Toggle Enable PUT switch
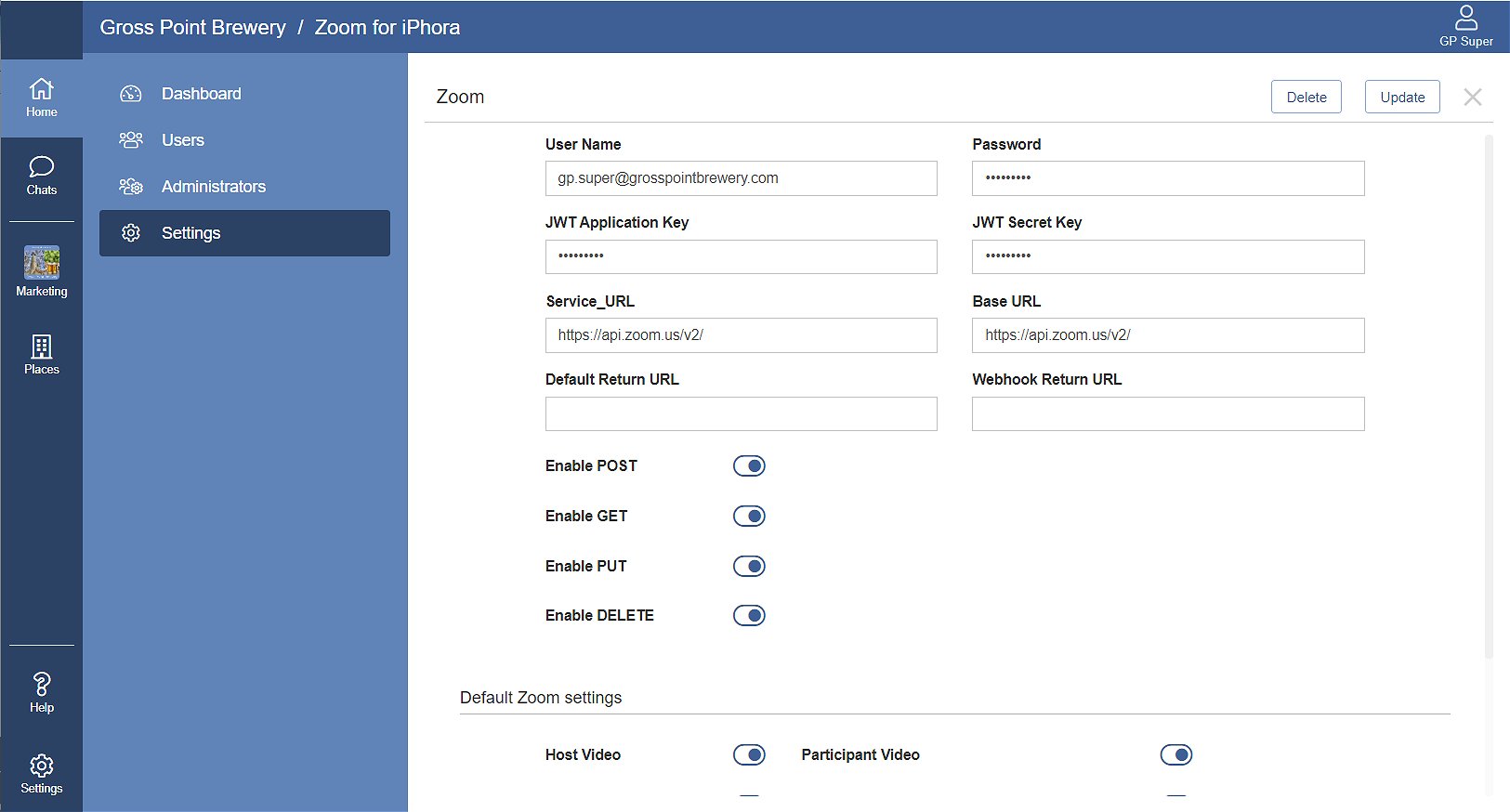Viewport: 1510px width, 812px height. (x=749, y=566)
